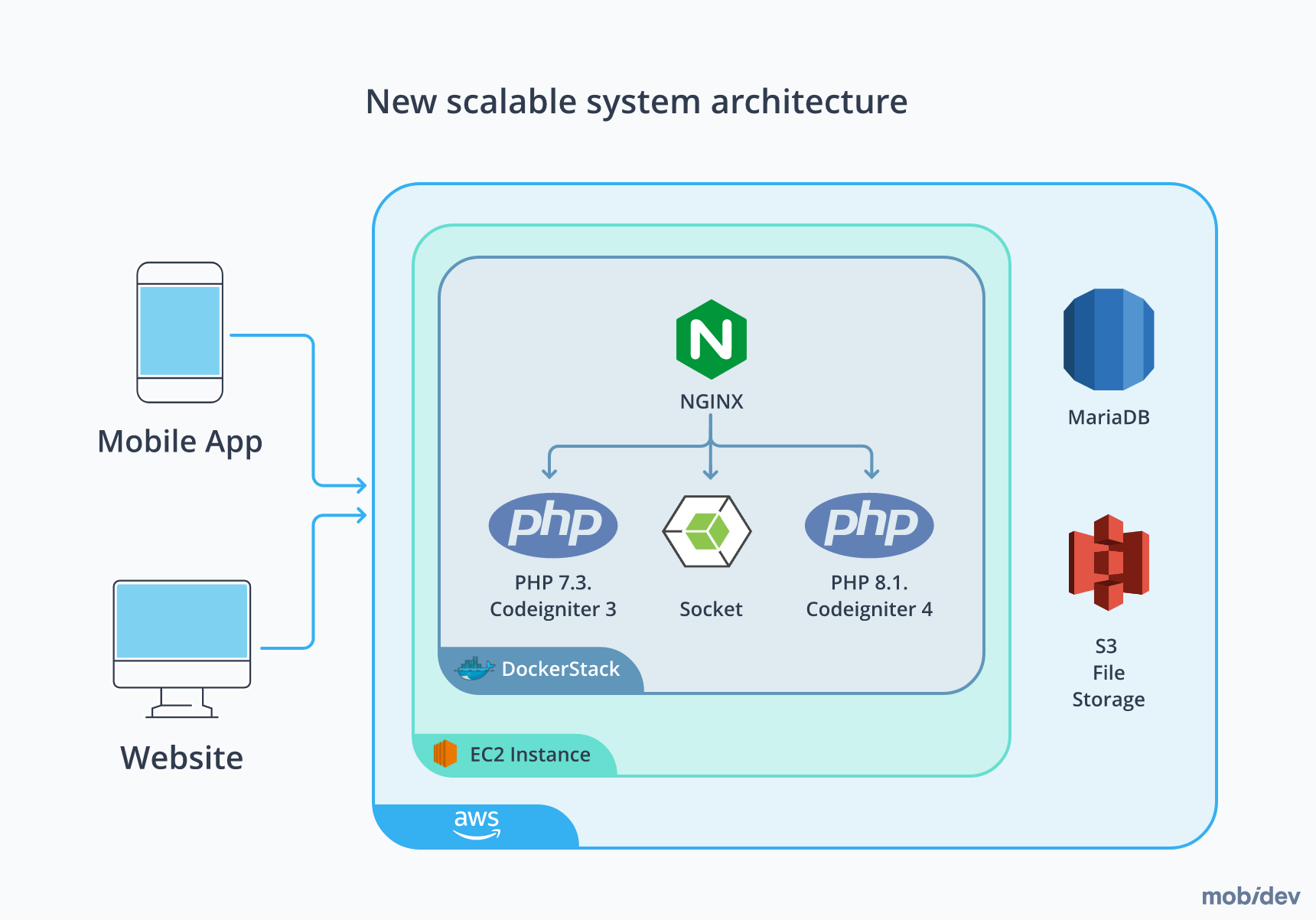Click the mobidev logo watermark
The image size is (1316, 920).
click(x=1250, y=896)
